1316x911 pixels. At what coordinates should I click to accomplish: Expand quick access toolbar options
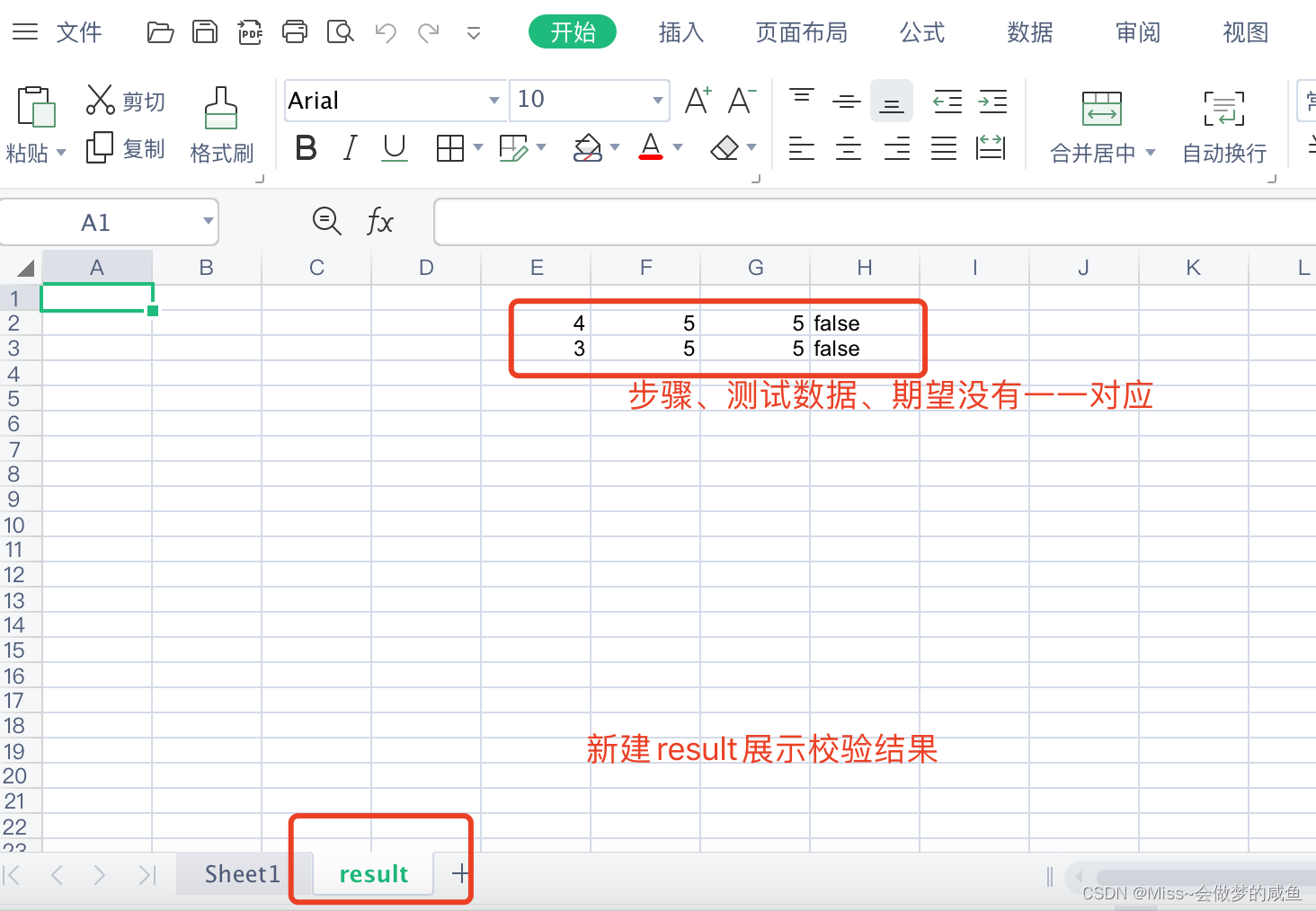click(474, 34)
